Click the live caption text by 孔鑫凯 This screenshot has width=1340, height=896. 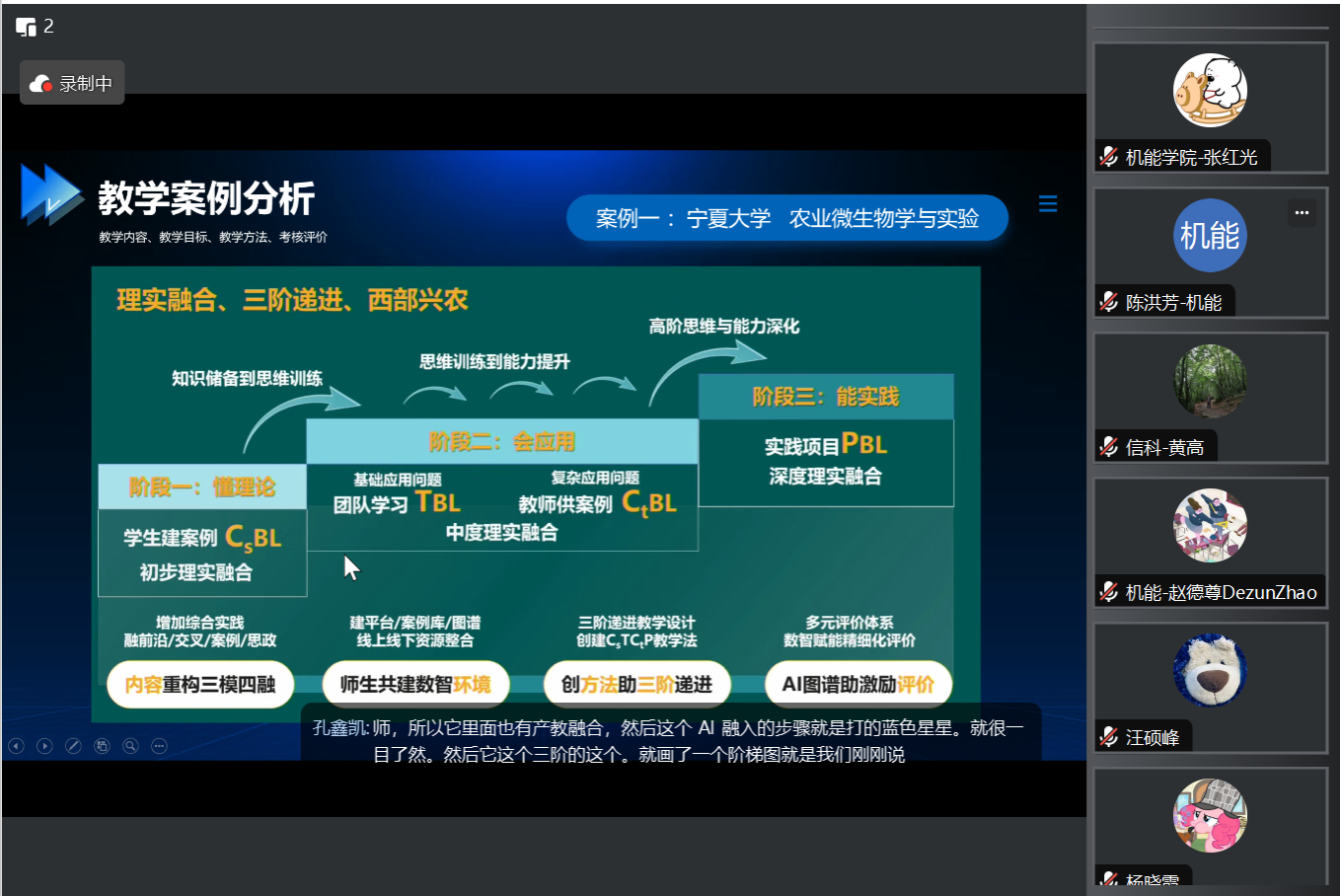point(669,741)
